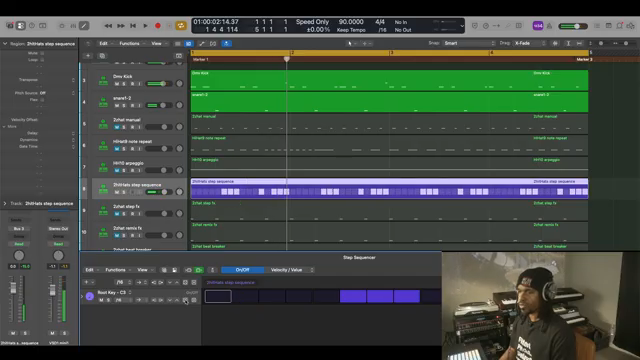
Task: Open the Velocity / Value dropdown
Action: [289, 270]
